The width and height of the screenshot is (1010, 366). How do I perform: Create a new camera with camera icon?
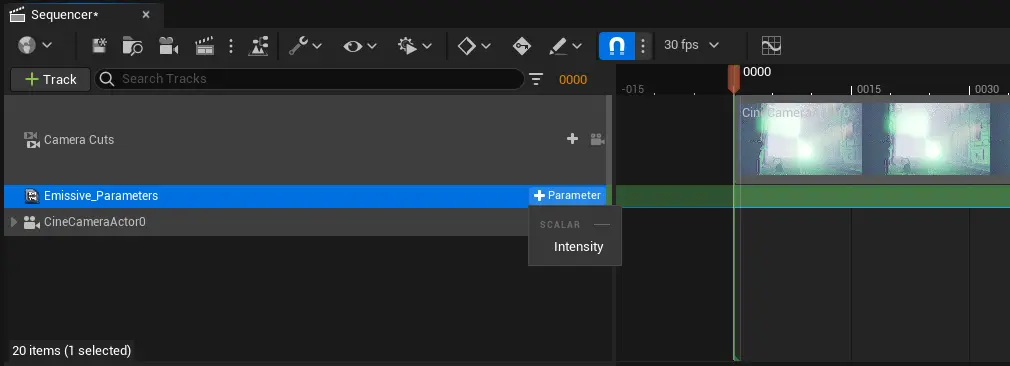pos(168,45)
